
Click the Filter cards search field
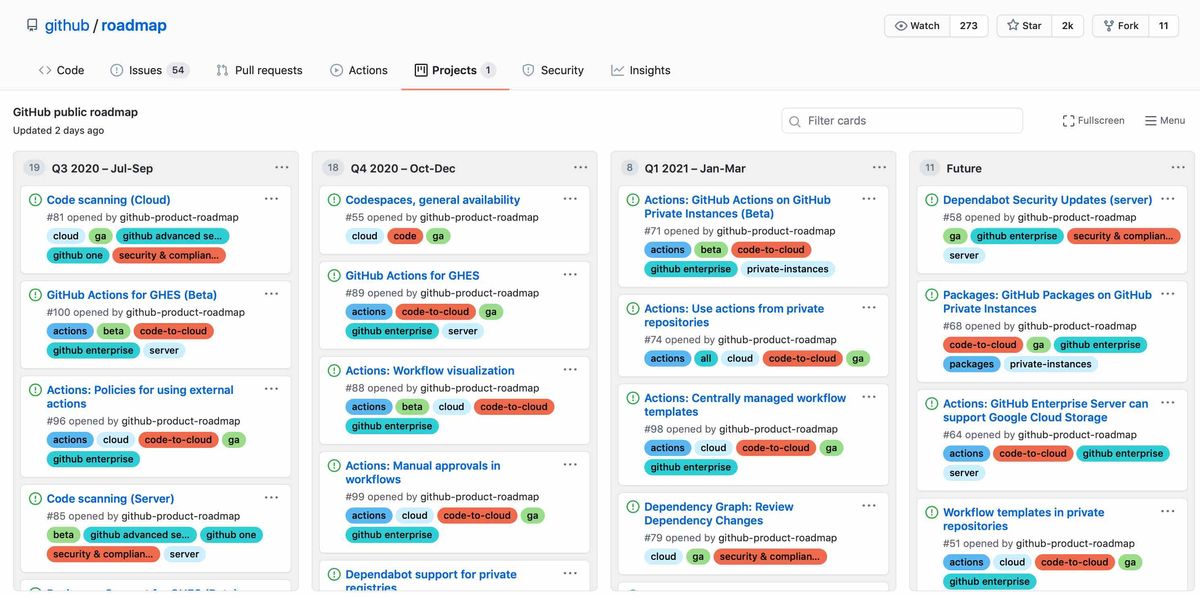coord(902,121)
